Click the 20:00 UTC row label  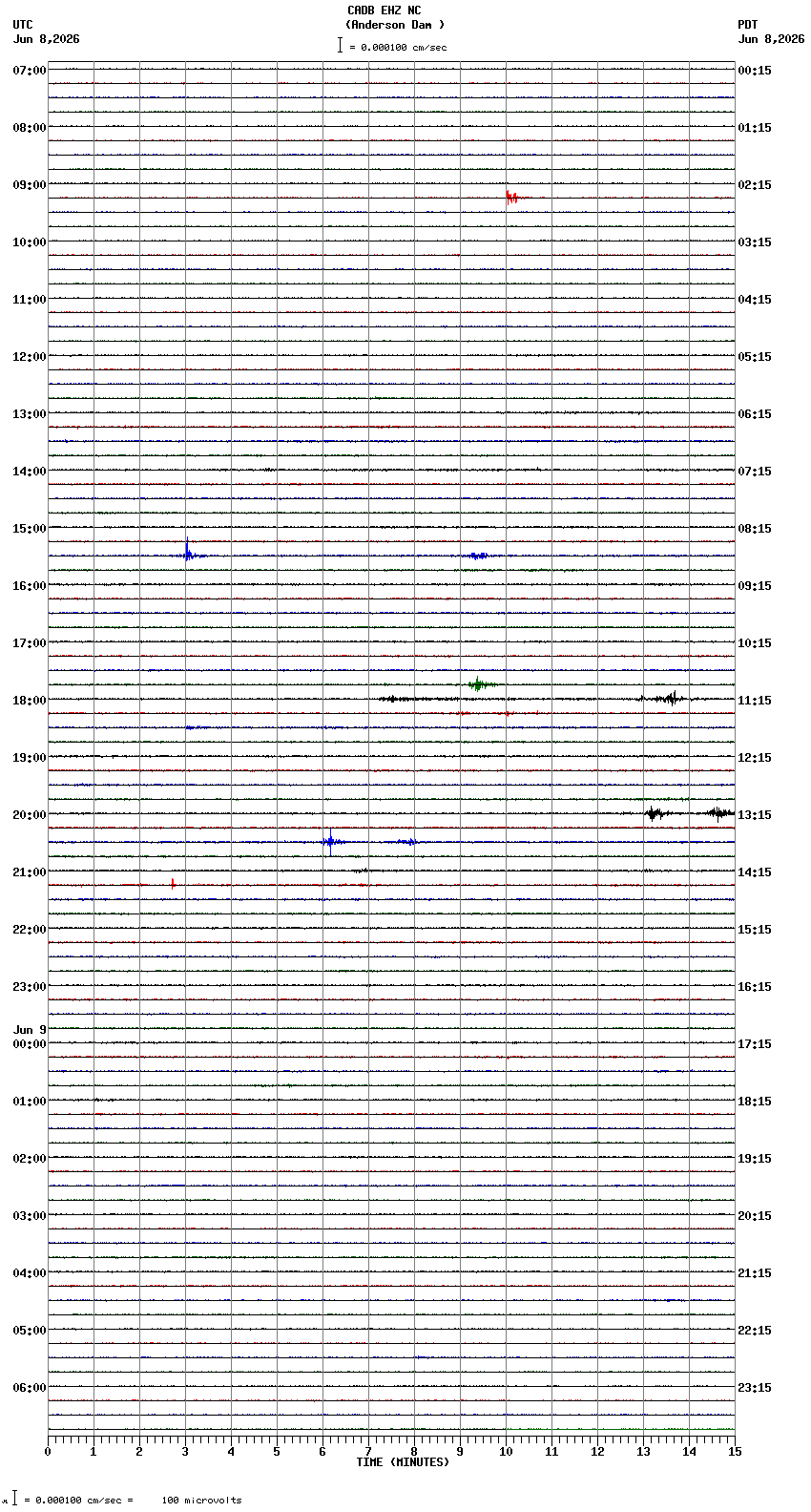click(x=30, y=815)
